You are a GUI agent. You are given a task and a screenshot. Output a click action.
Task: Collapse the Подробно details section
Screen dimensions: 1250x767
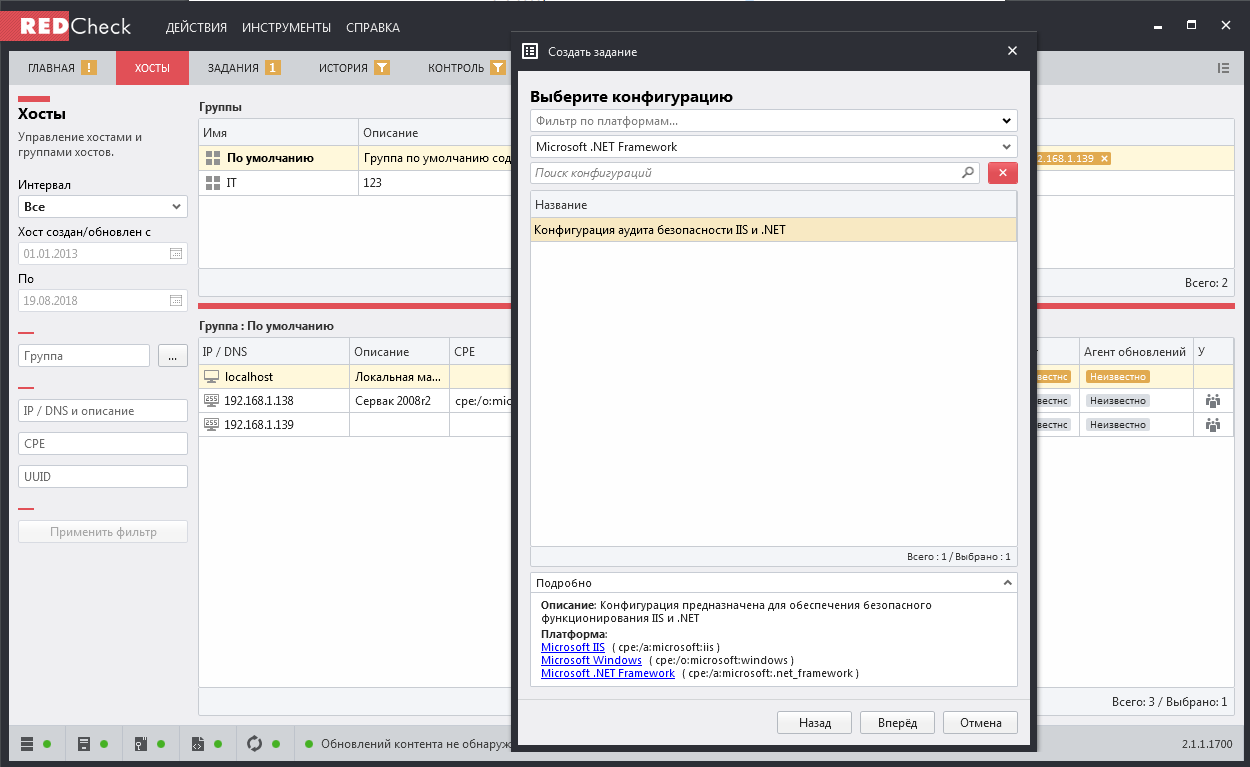click(1007, 582)
